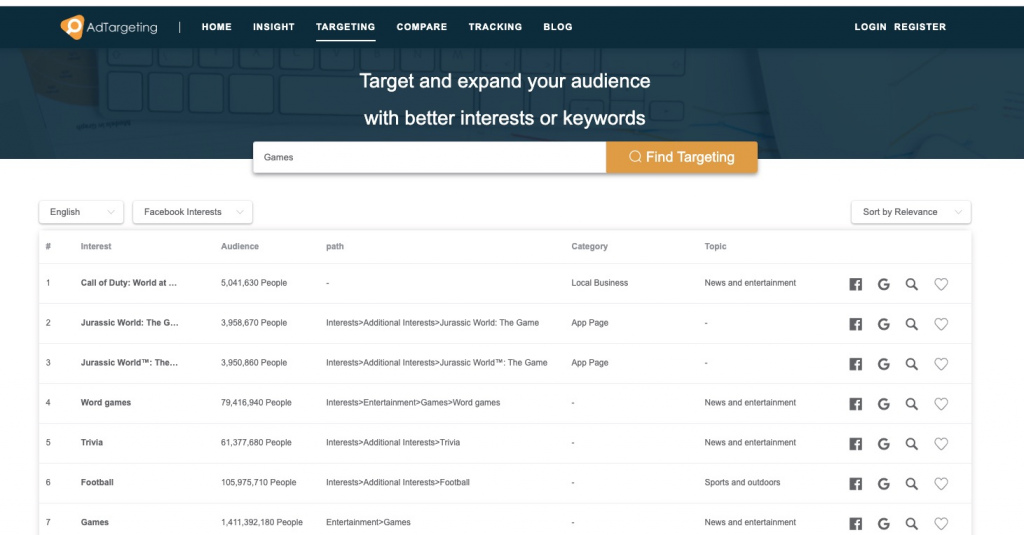The image size is (1024, 535).
Task: Click the AdTargeting logo
Action: (x=109, y=27)
